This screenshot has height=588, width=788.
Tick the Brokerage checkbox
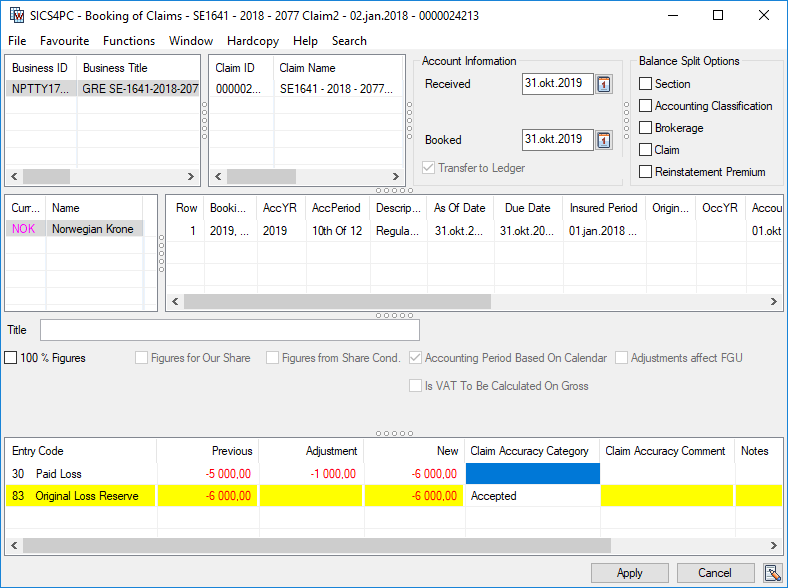pos(646,128)
